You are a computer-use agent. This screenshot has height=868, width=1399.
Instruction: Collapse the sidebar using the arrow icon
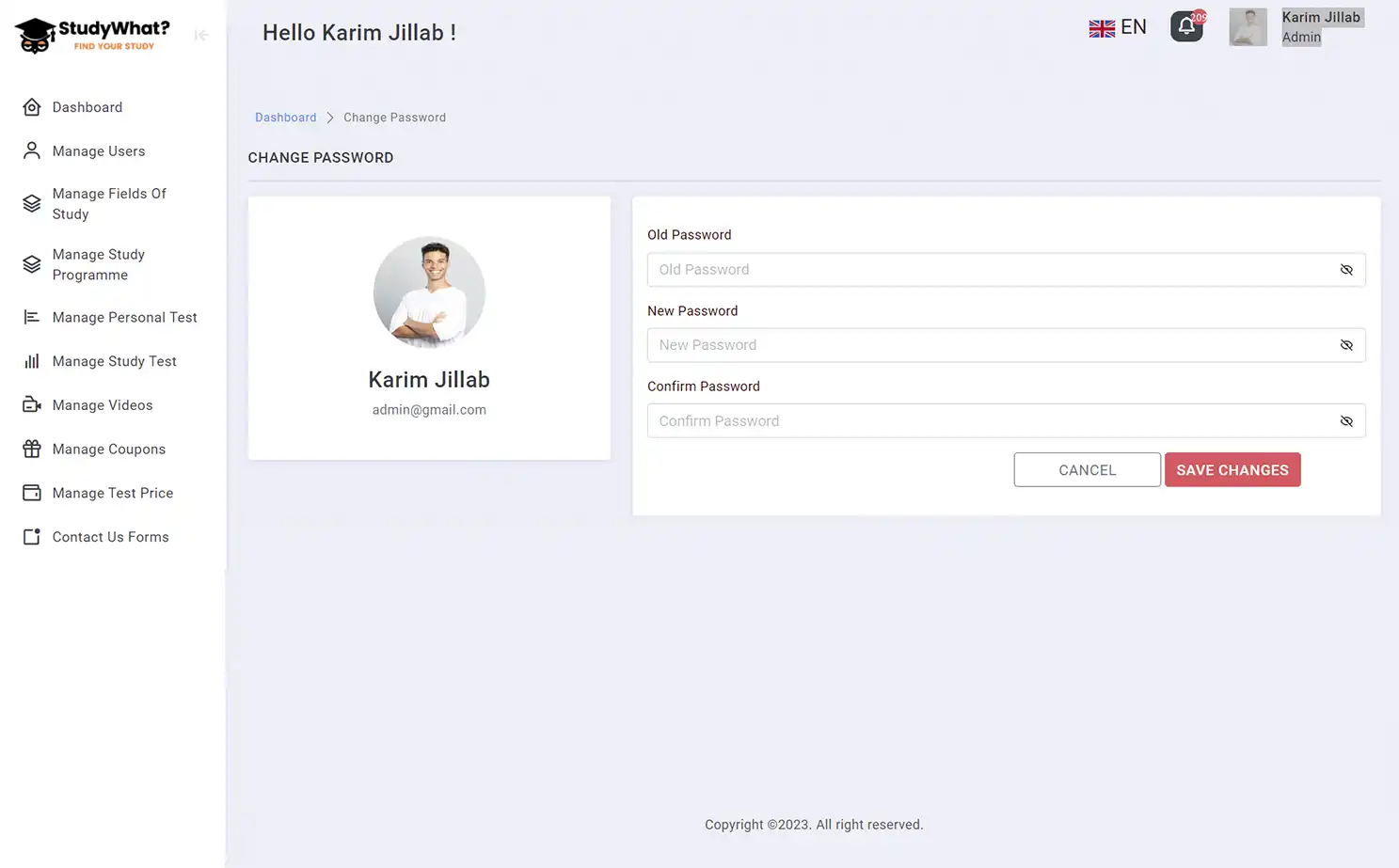pyautogui.click(x=200, y=34)
